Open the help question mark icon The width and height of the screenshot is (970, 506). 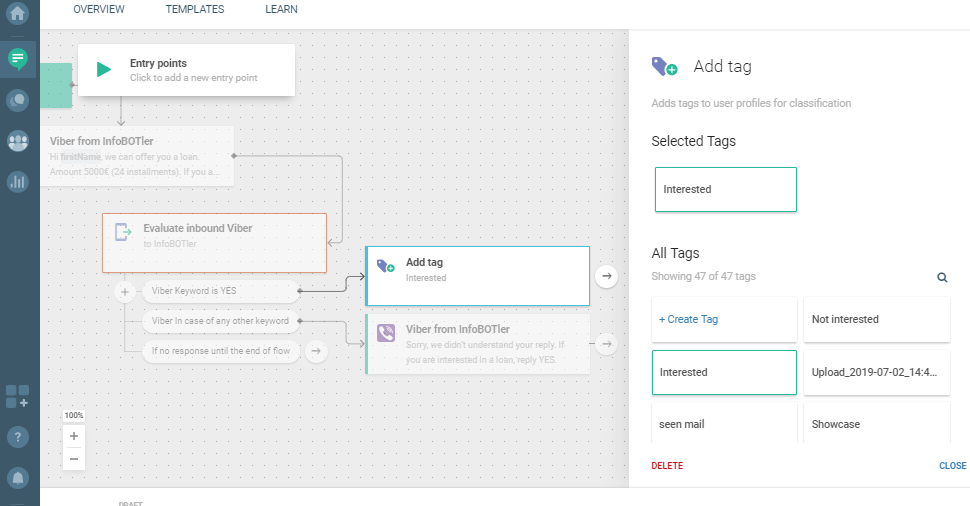(18, 437)
